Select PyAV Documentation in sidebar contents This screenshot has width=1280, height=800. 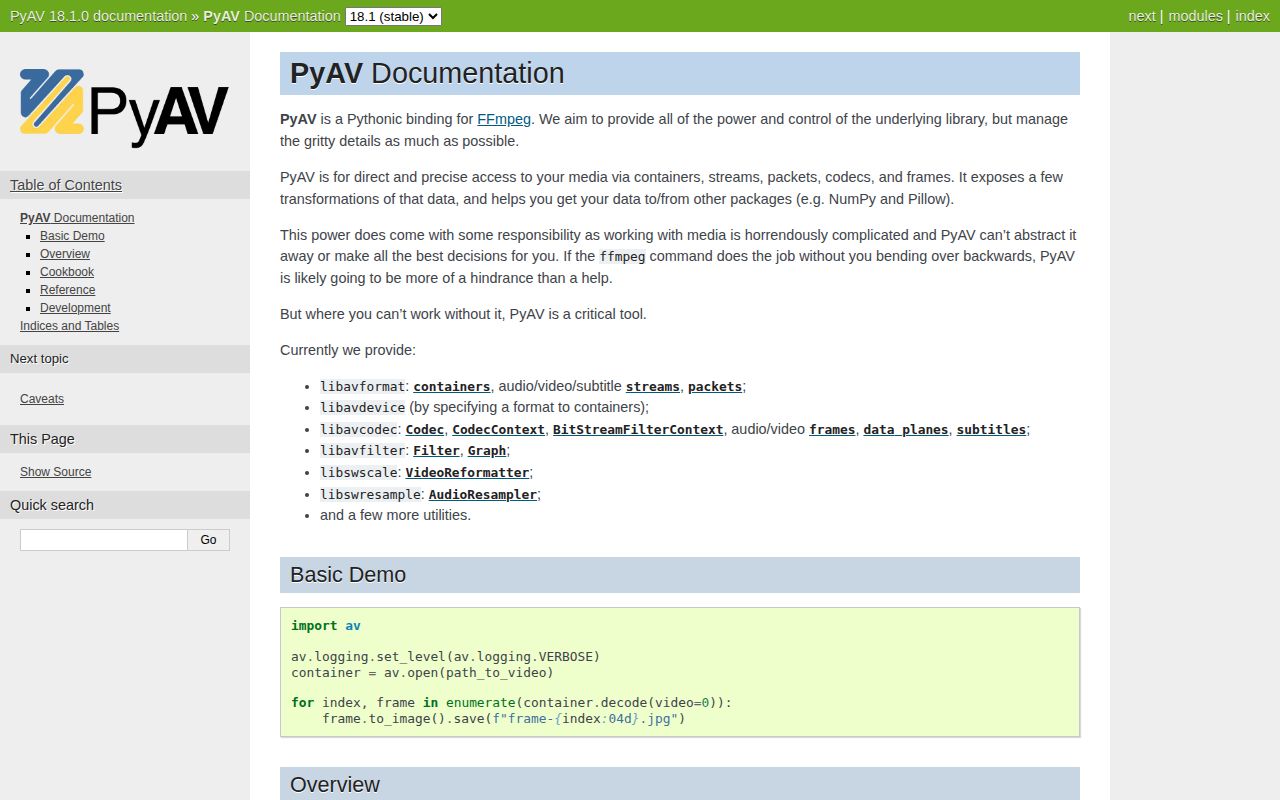77,218
